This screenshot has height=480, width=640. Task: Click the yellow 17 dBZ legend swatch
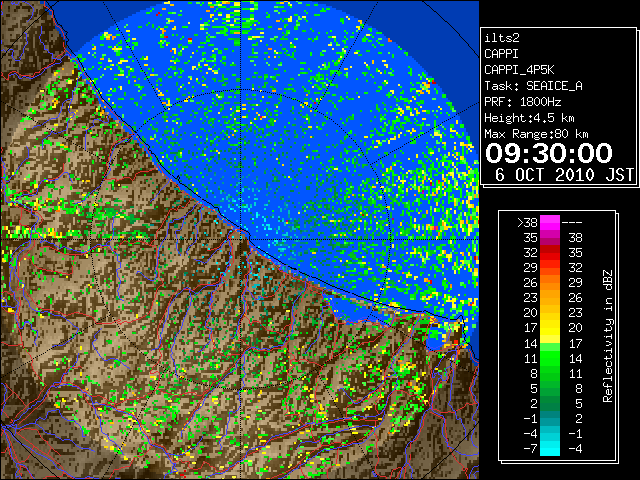[550, 328]
